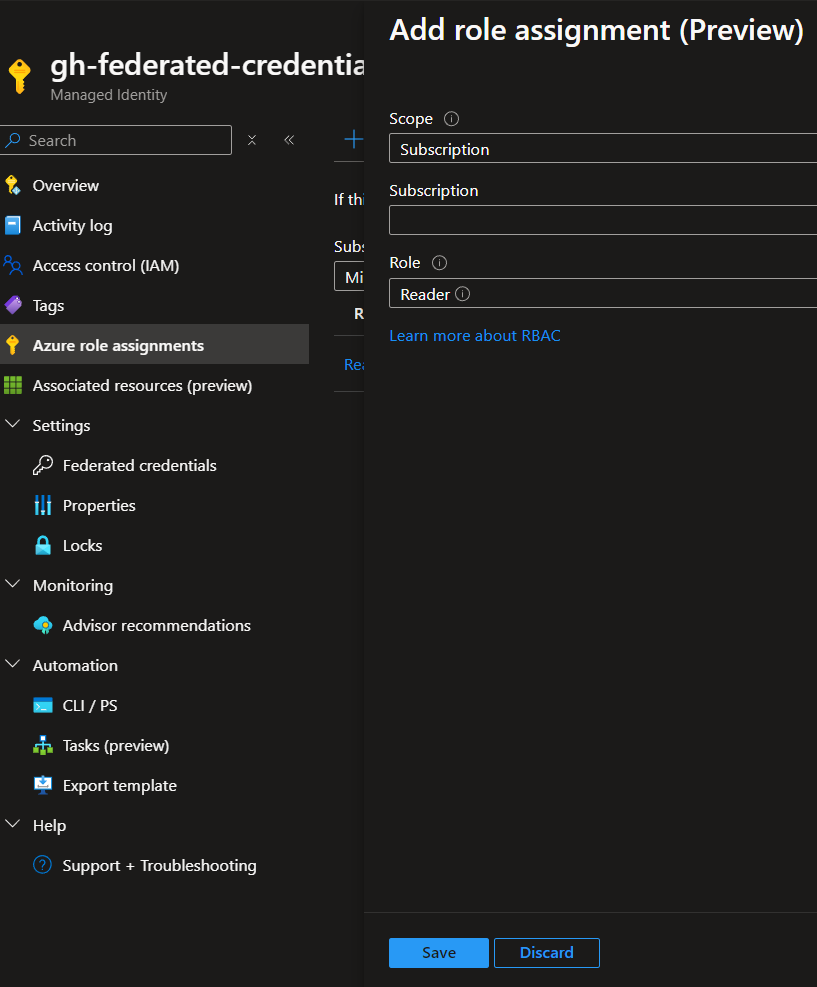This screenshot has width=817, height=987.
Task: Click the Access control (IAM) icon
Action: [x=41, y=265]
